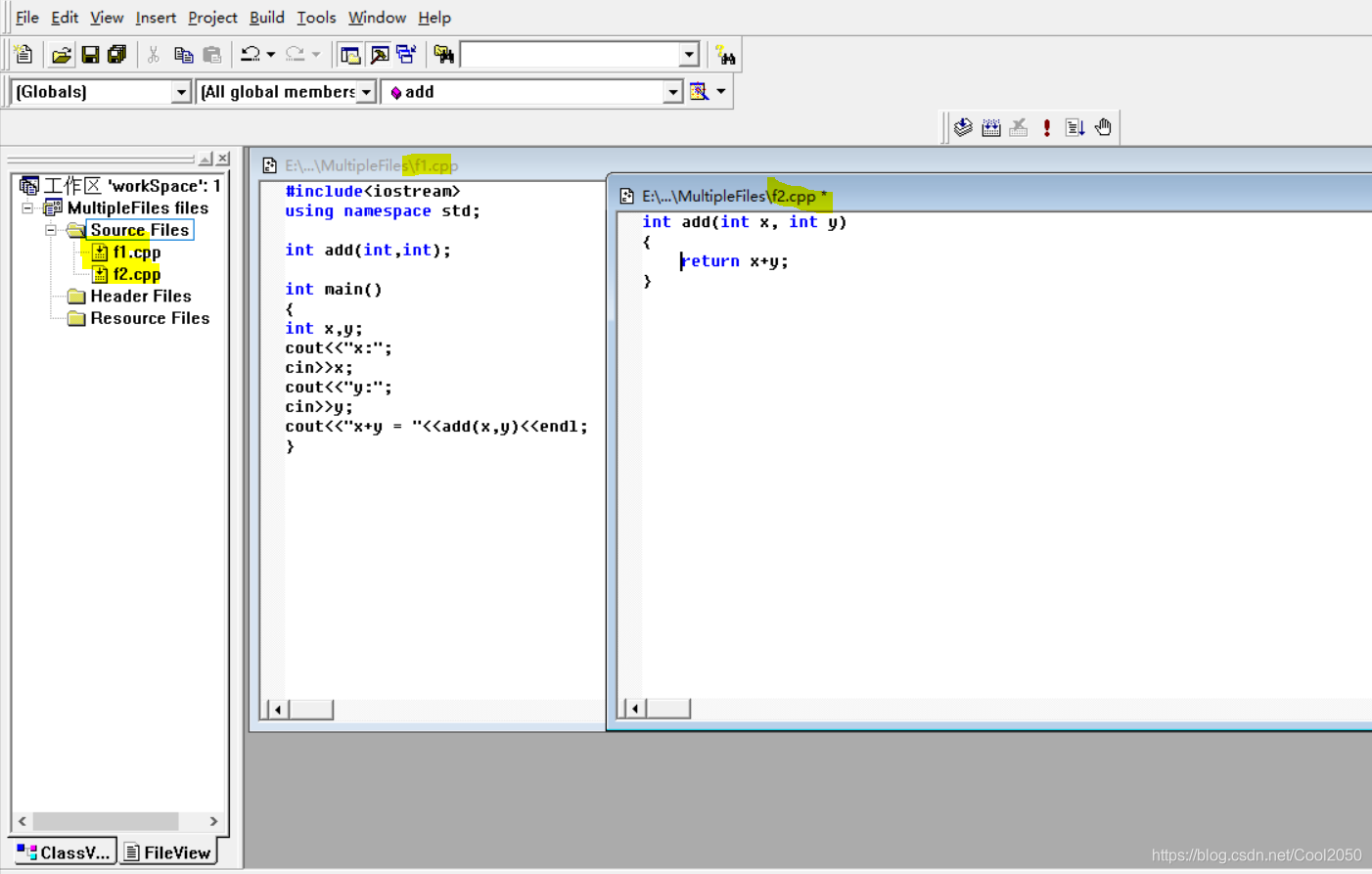Image resolution: width=1372 pixels, height=874 pixels.
Task: Open the Insert menu
Action: point(156,18)
